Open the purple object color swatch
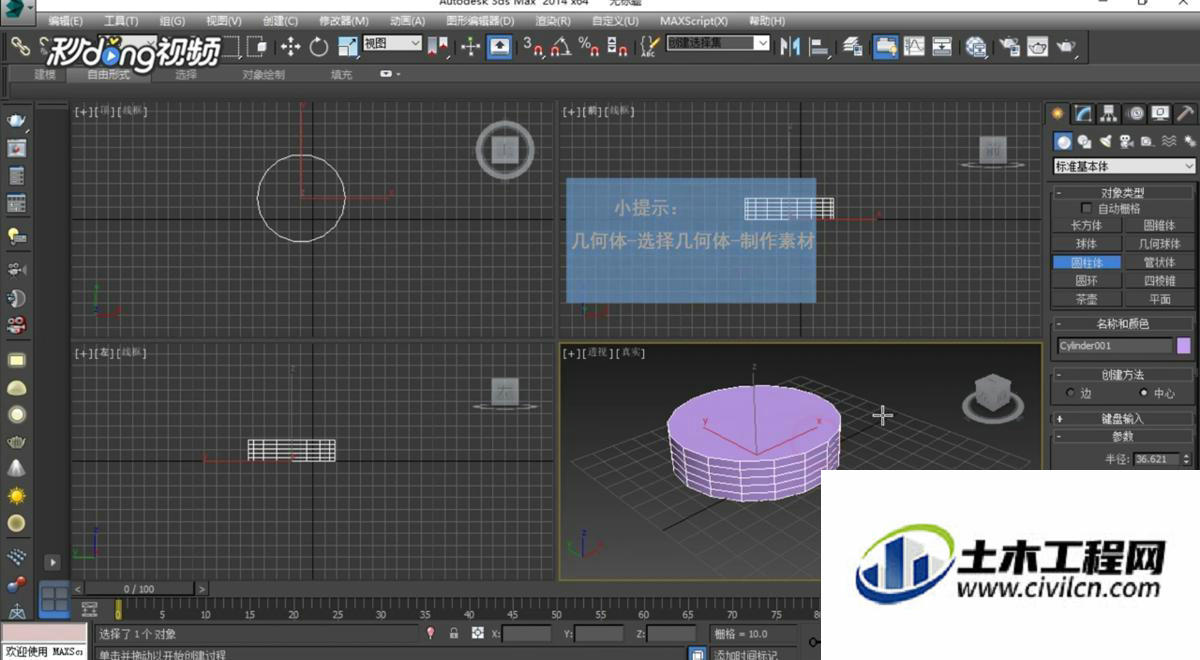 click(x=1184, y=346)
